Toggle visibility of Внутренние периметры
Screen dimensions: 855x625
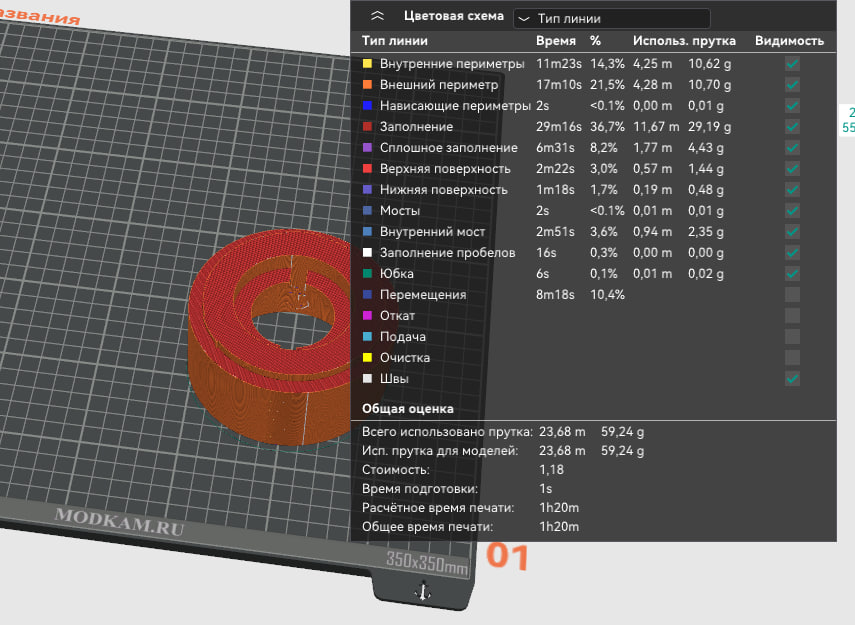coord(792,64)
